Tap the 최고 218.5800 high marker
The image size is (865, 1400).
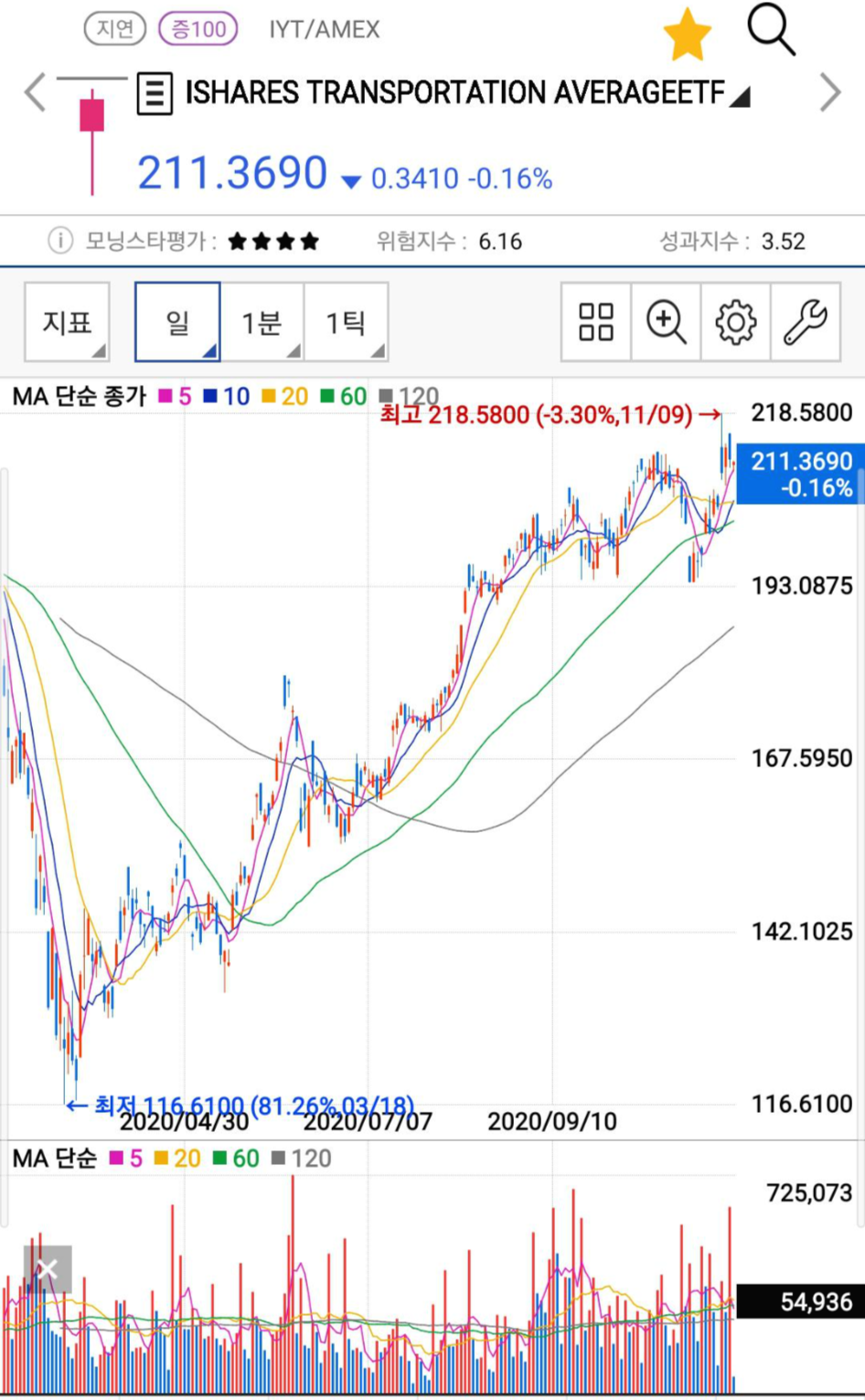click(x=550, y=415)
